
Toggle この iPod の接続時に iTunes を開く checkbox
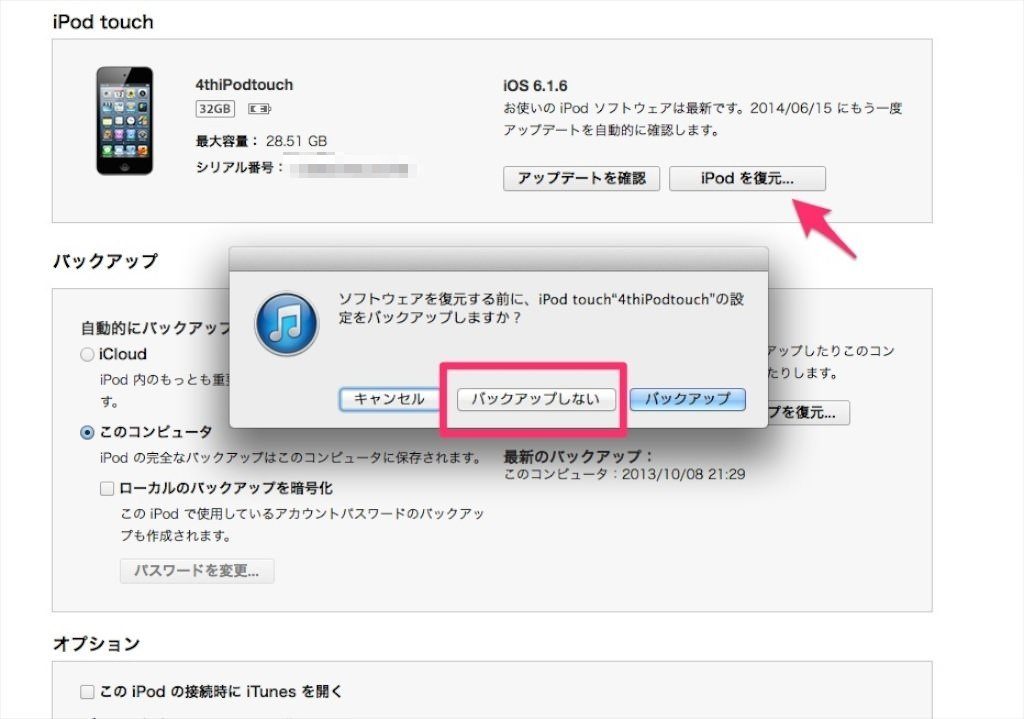coord(87,692)
